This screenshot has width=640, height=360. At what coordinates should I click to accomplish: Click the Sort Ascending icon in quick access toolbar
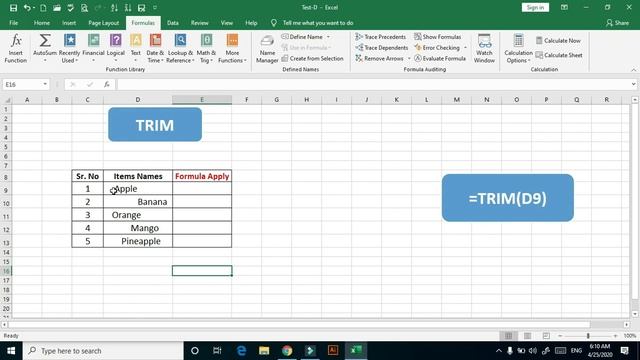(x=114, y=8)
